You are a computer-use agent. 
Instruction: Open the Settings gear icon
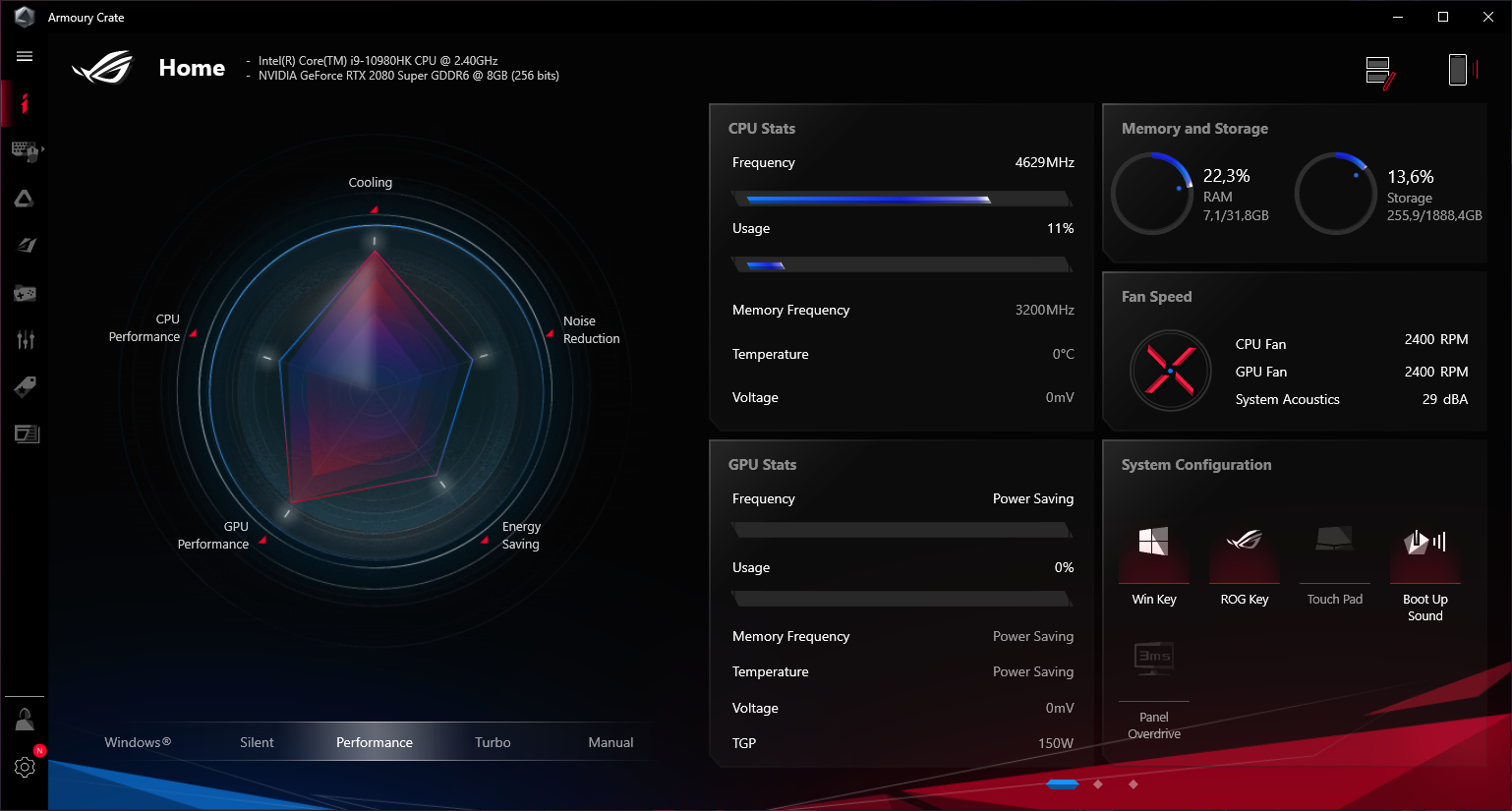point(25,767)
